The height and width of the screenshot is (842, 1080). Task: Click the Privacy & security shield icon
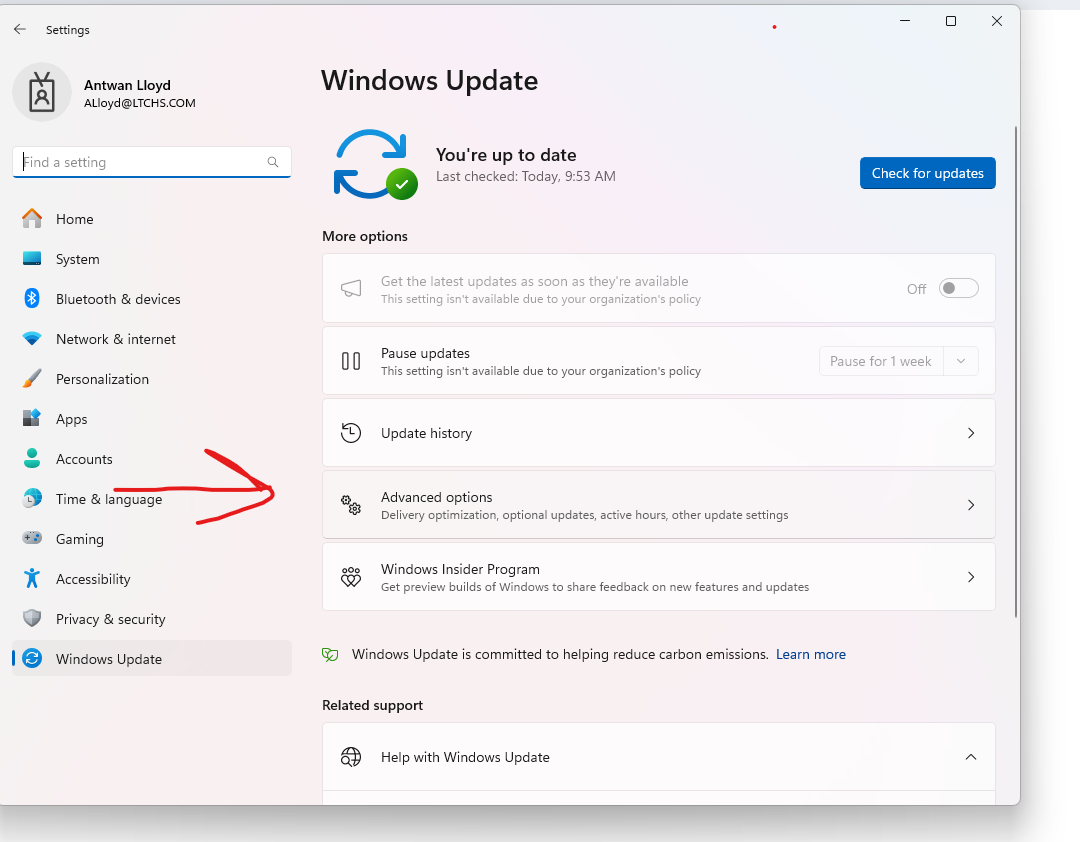[x=32, y=618]
